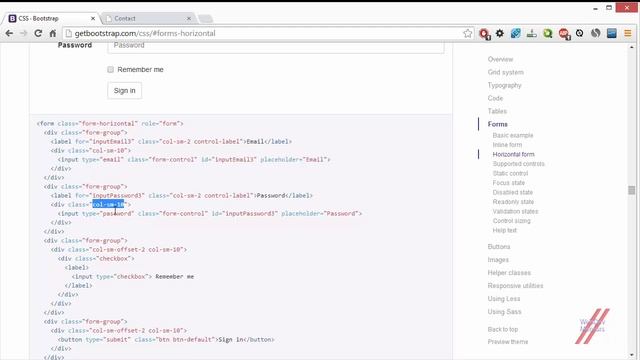Open a new tab with the blank tab button
The width and height of the screenshot is (640, 360).
pyautogui.click(x=205, y=18)
